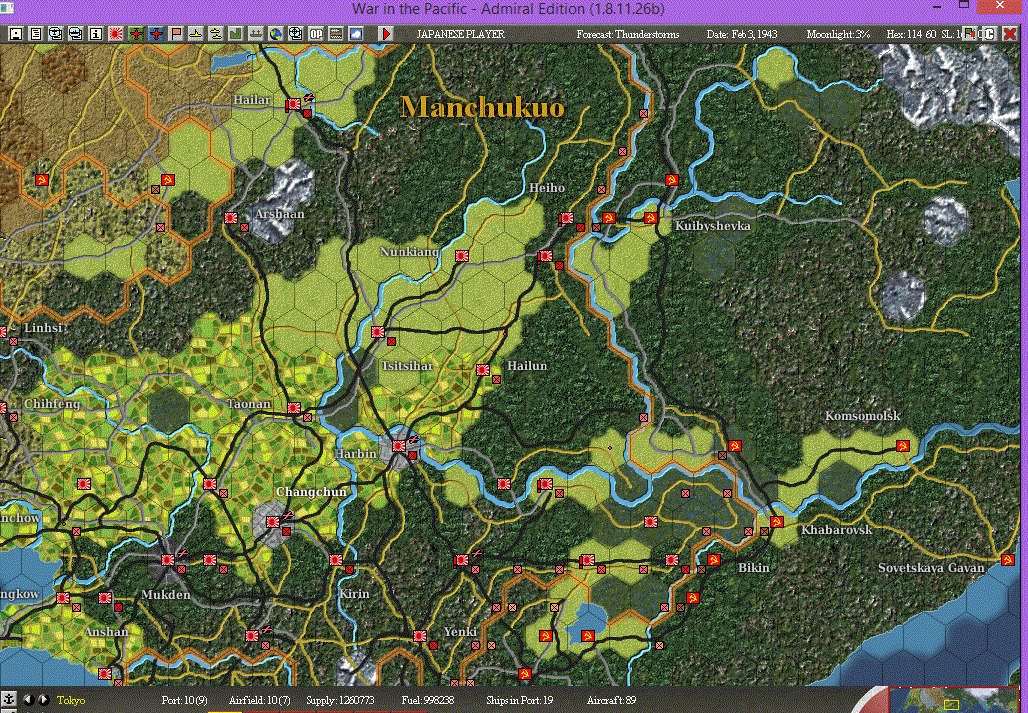Open the OP operations report icon
The width and height of the screenshot is (1028, 713).
pos(316,33)
